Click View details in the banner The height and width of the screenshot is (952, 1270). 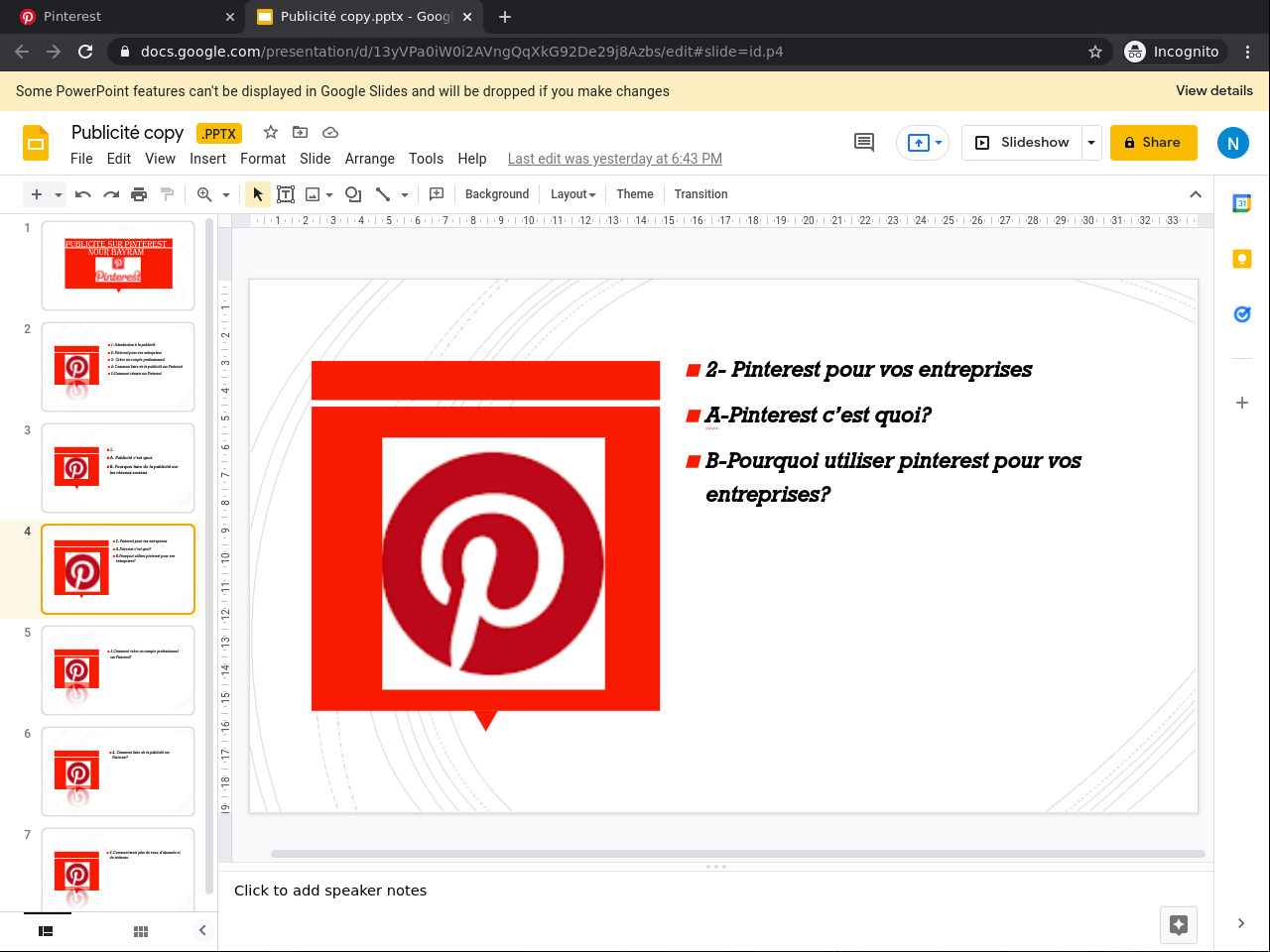[1214, 90]
